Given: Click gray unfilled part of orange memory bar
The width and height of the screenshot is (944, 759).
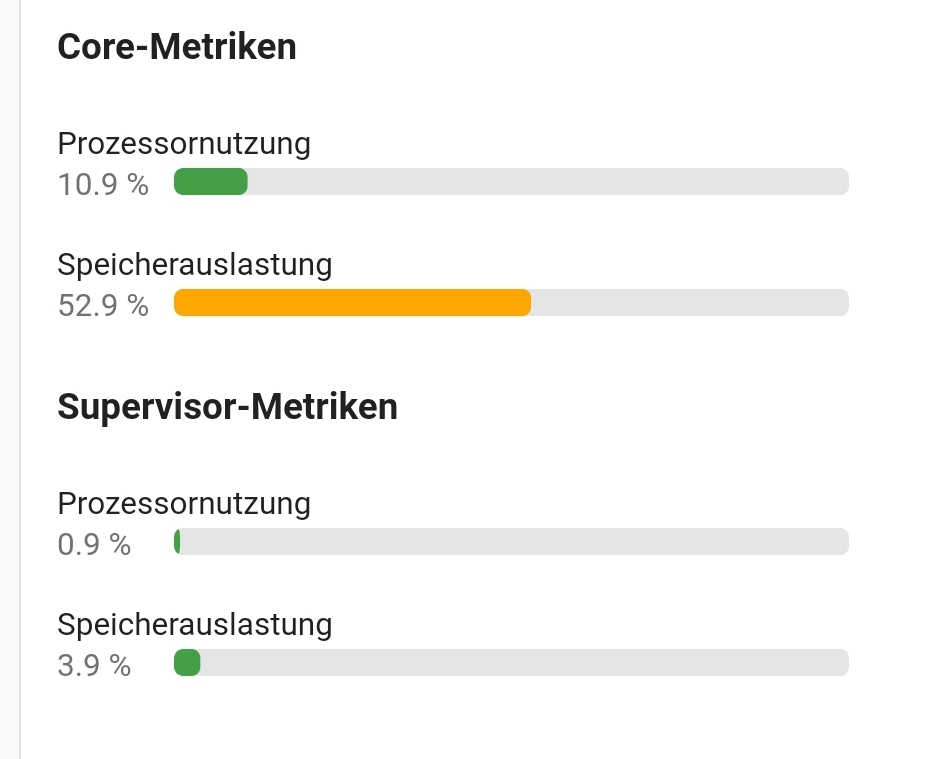Looking at the screenshot, I should tap(689, 303).
